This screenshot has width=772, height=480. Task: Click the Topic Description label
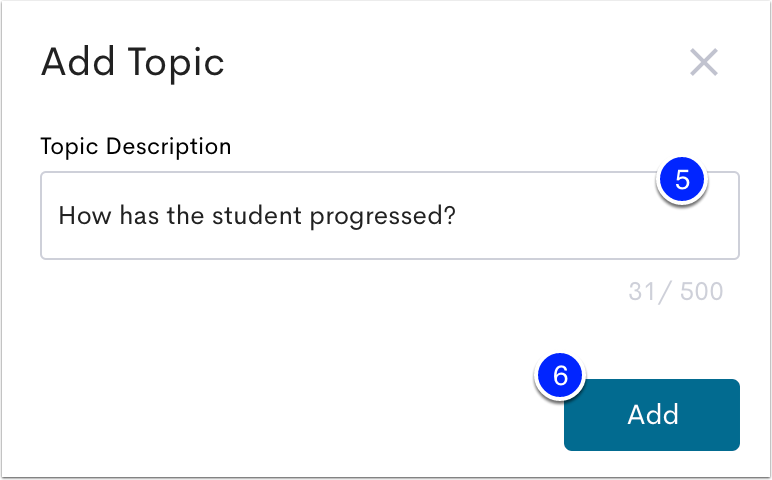pos(136,146)
